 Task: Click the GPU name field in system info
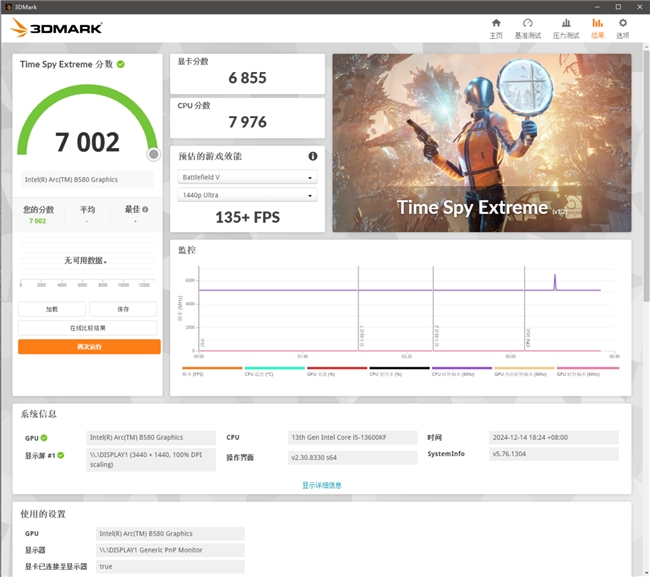tap(151, 437)
